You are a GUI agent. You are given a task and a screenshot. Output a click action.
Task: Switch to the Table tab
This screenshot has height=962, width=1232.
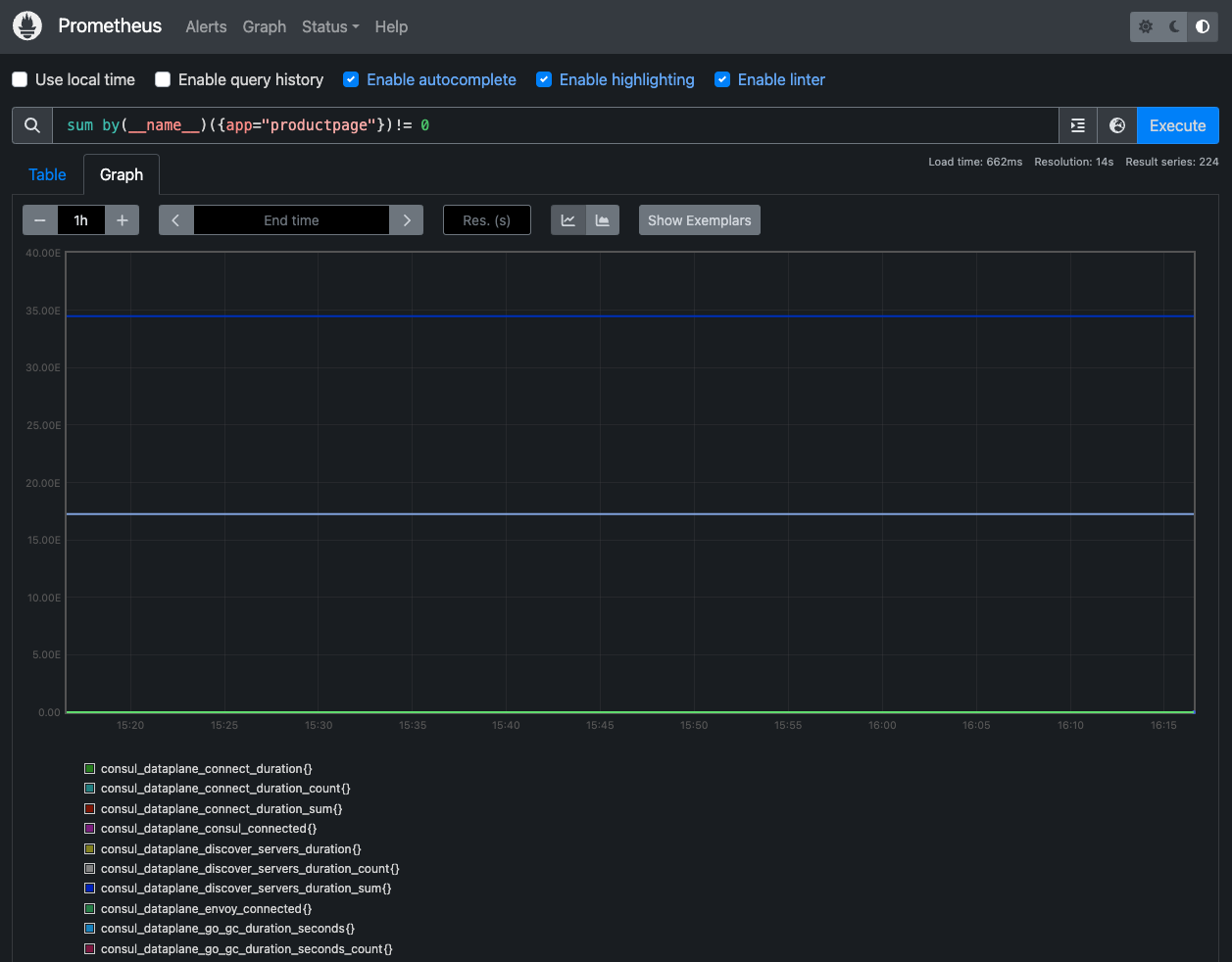click(x=47, y=174)
